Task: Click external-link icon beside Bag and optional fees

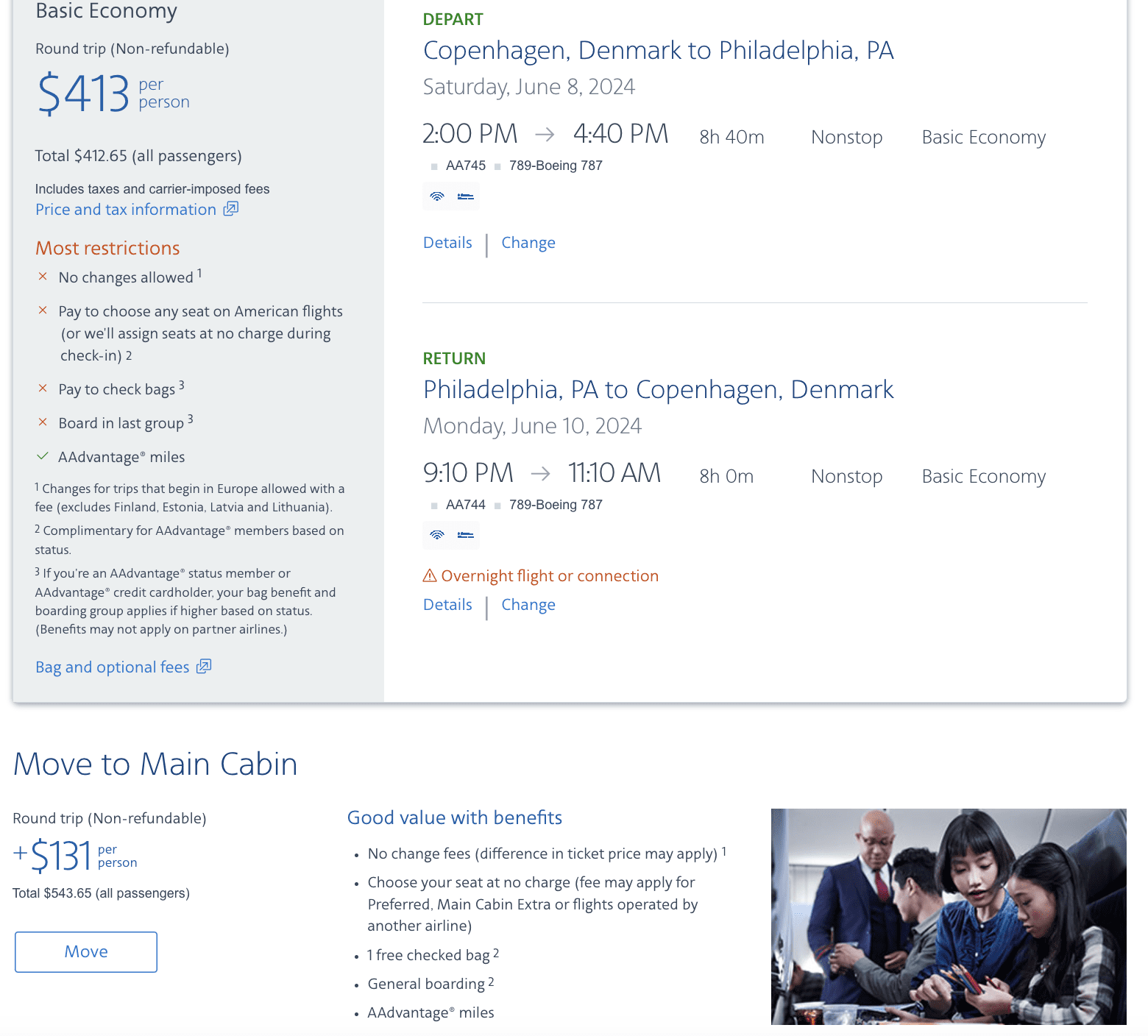Action: [204, 667]
